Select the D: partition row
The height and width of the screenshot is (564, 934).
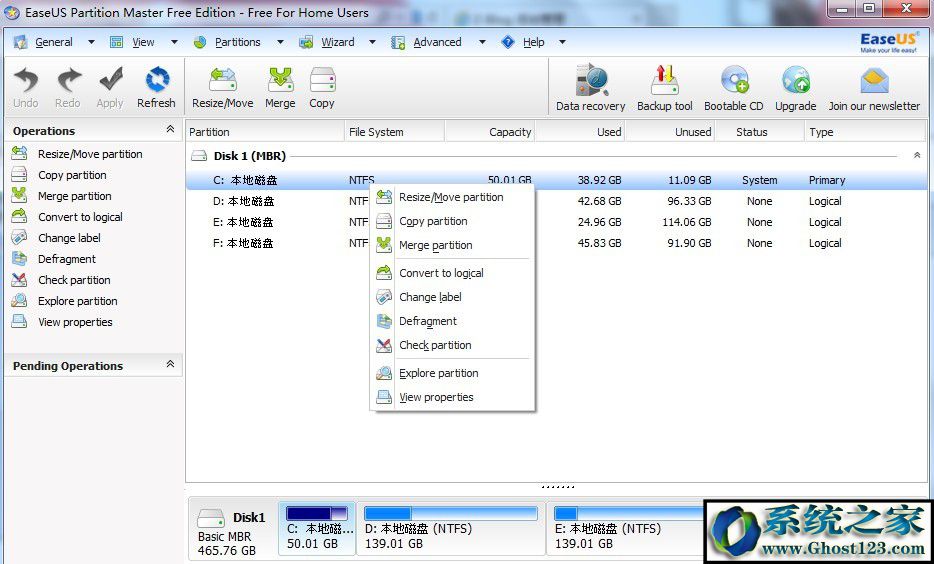pyautogui.click(x=556, y=201)
